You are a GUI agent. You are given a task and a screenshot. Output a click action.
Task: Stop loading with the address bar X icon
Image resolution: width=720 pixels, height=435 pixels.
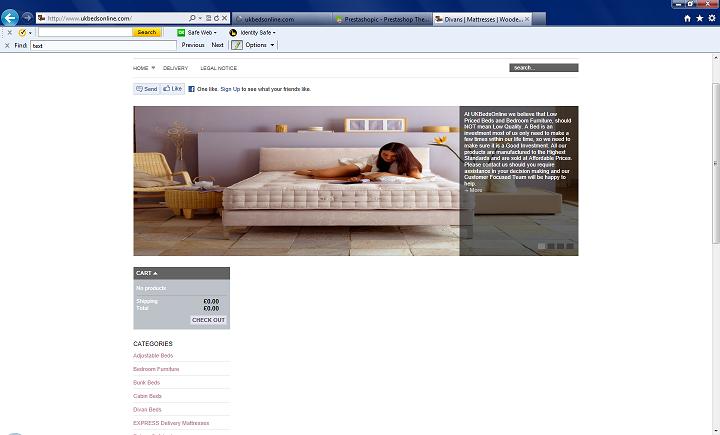coord(225,18)
